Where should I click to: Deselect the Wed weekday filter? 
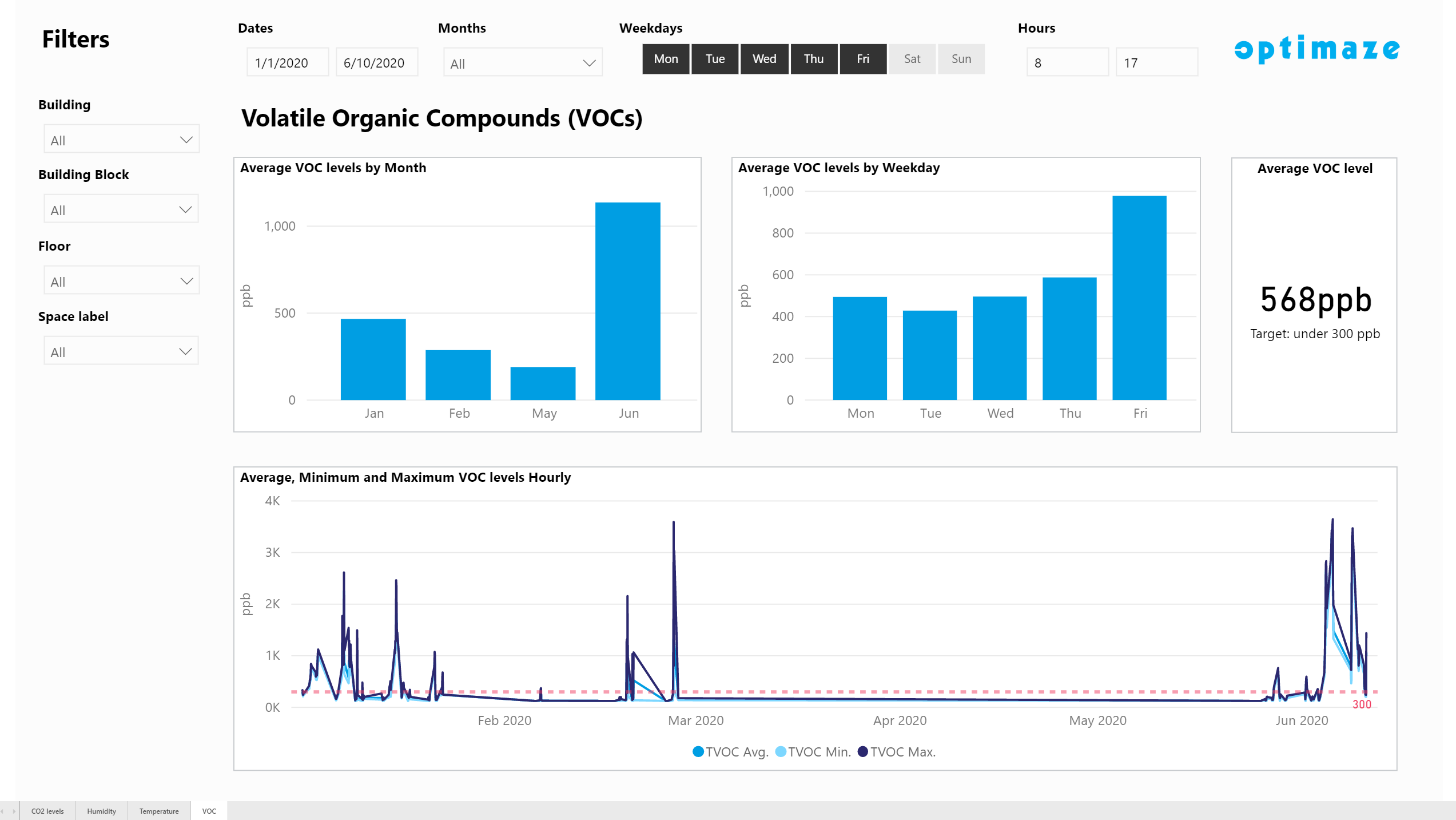tap(764, 59)
